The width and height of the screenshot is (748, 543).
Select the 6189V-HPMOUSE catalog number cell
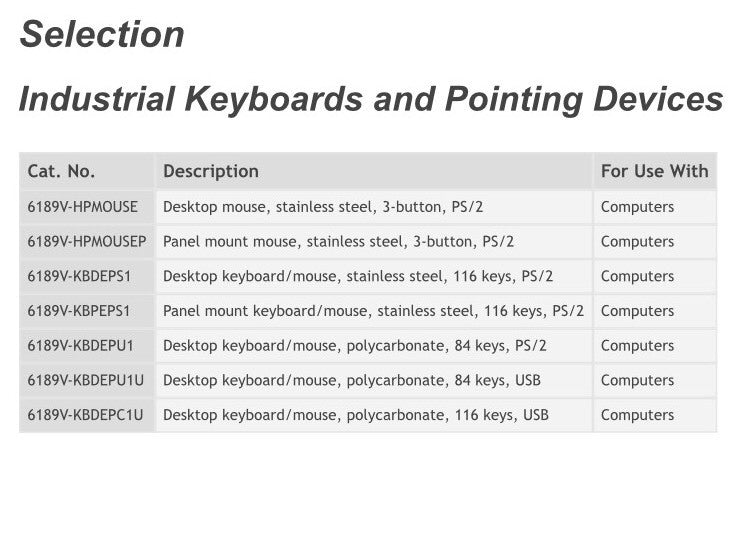coord(83,207)
